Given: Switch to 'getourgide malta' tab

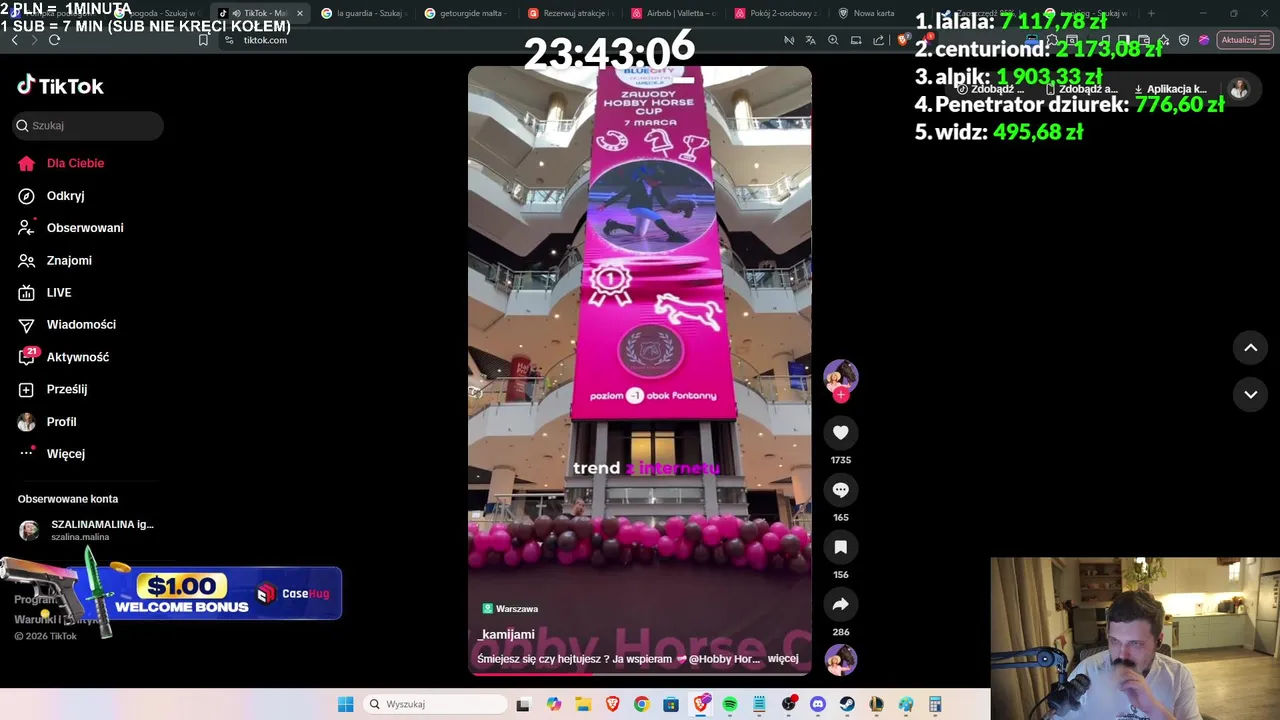Looking at the screenshot, I should click(x=465, y=13).
